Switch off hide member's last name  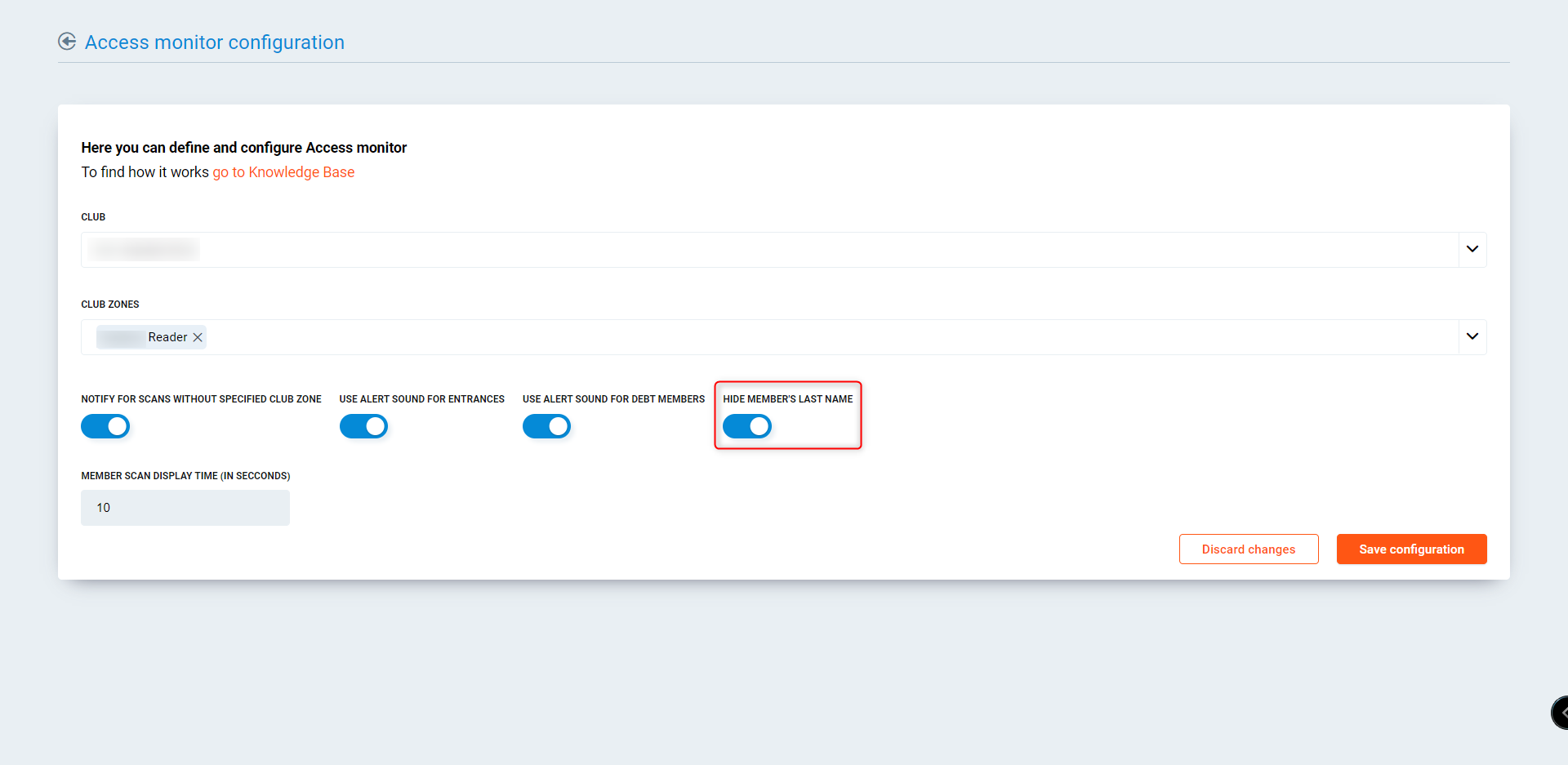pyautogui.click(x=746, y=426)
